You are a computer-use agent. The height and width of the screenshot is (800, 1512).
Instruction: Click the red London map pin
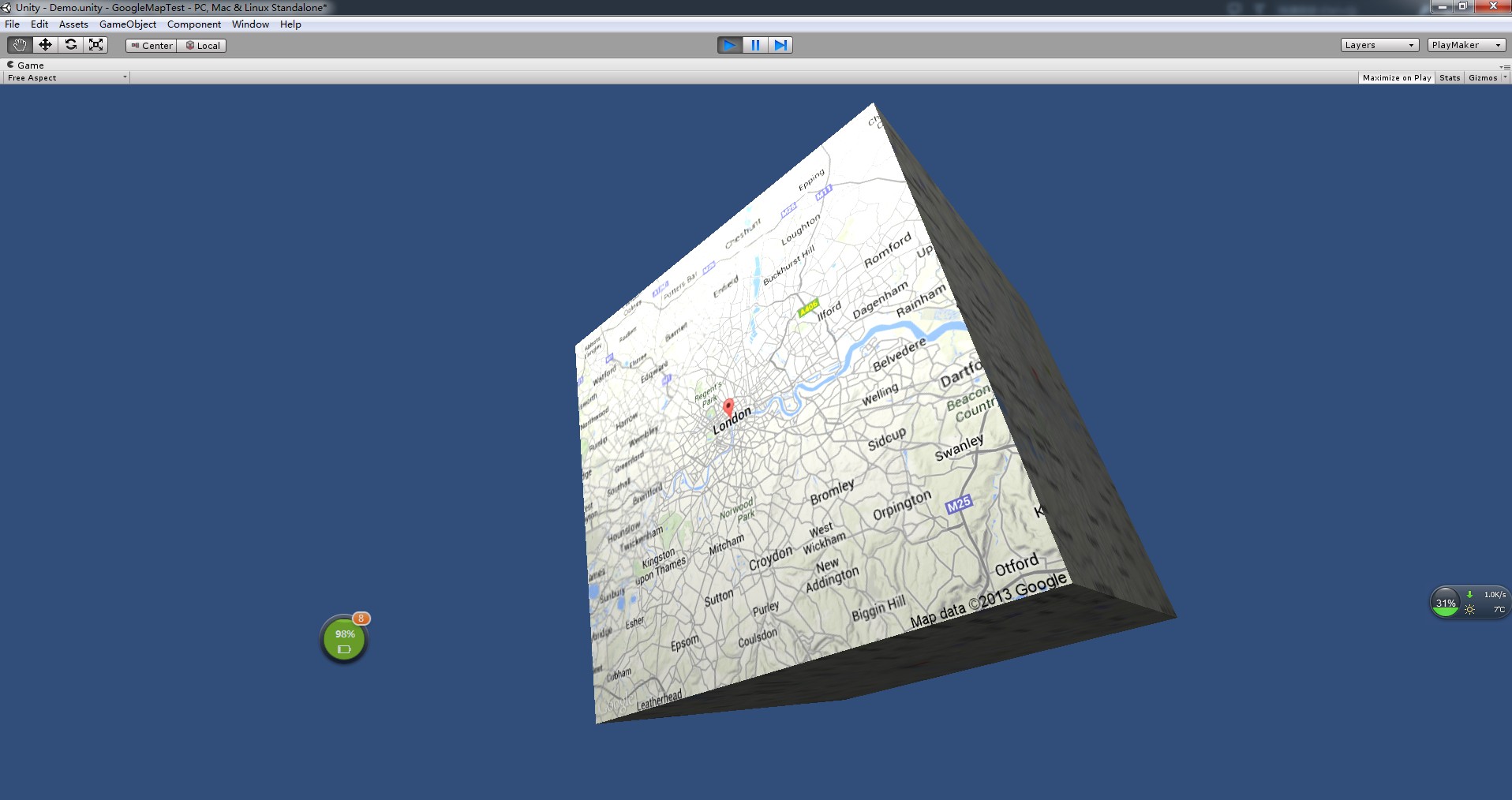click(728, 407)
